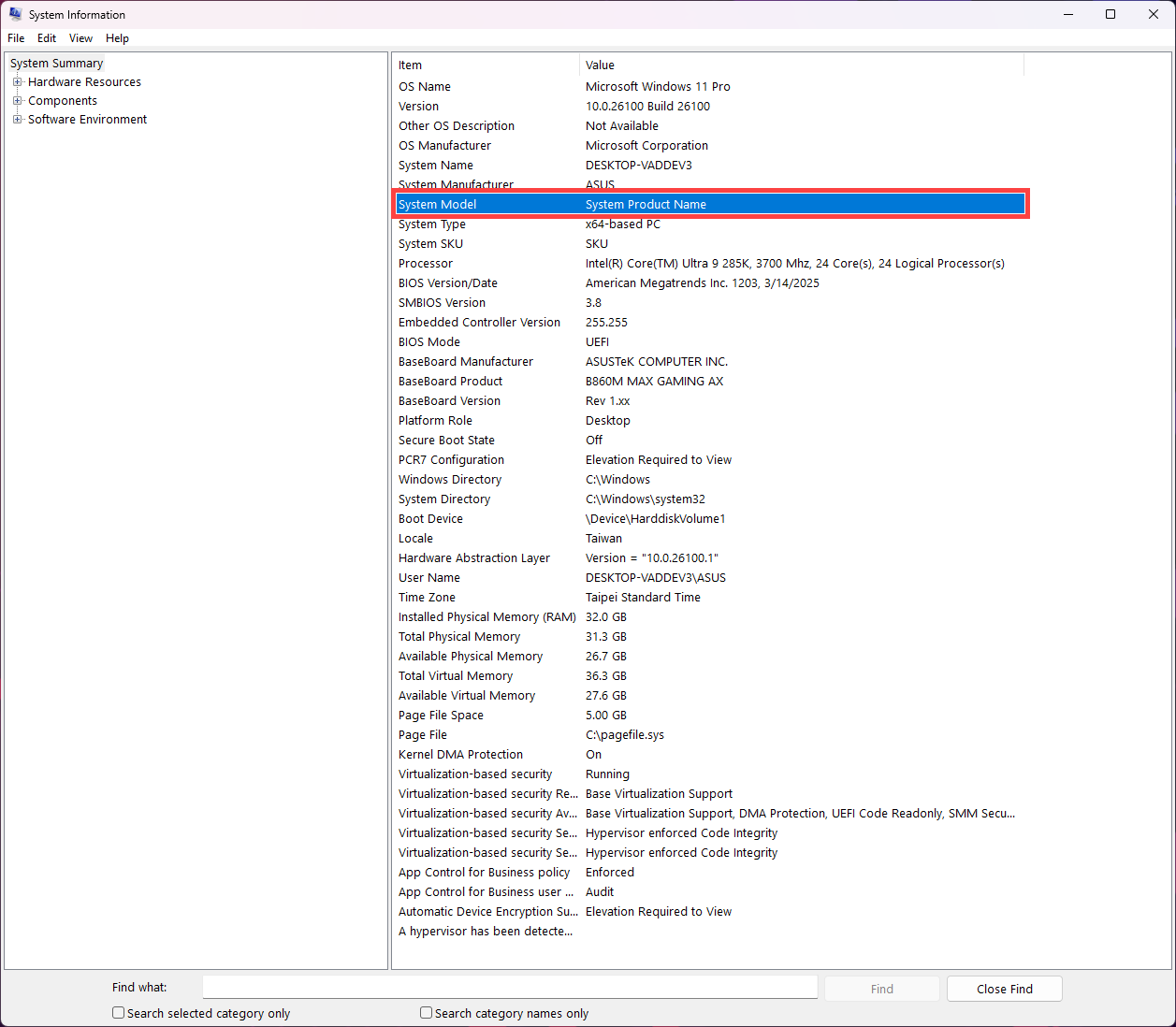Select the System Directory row
Image resolution: width=1176 pixels, height=1027 pixels.
coord(709,499)
